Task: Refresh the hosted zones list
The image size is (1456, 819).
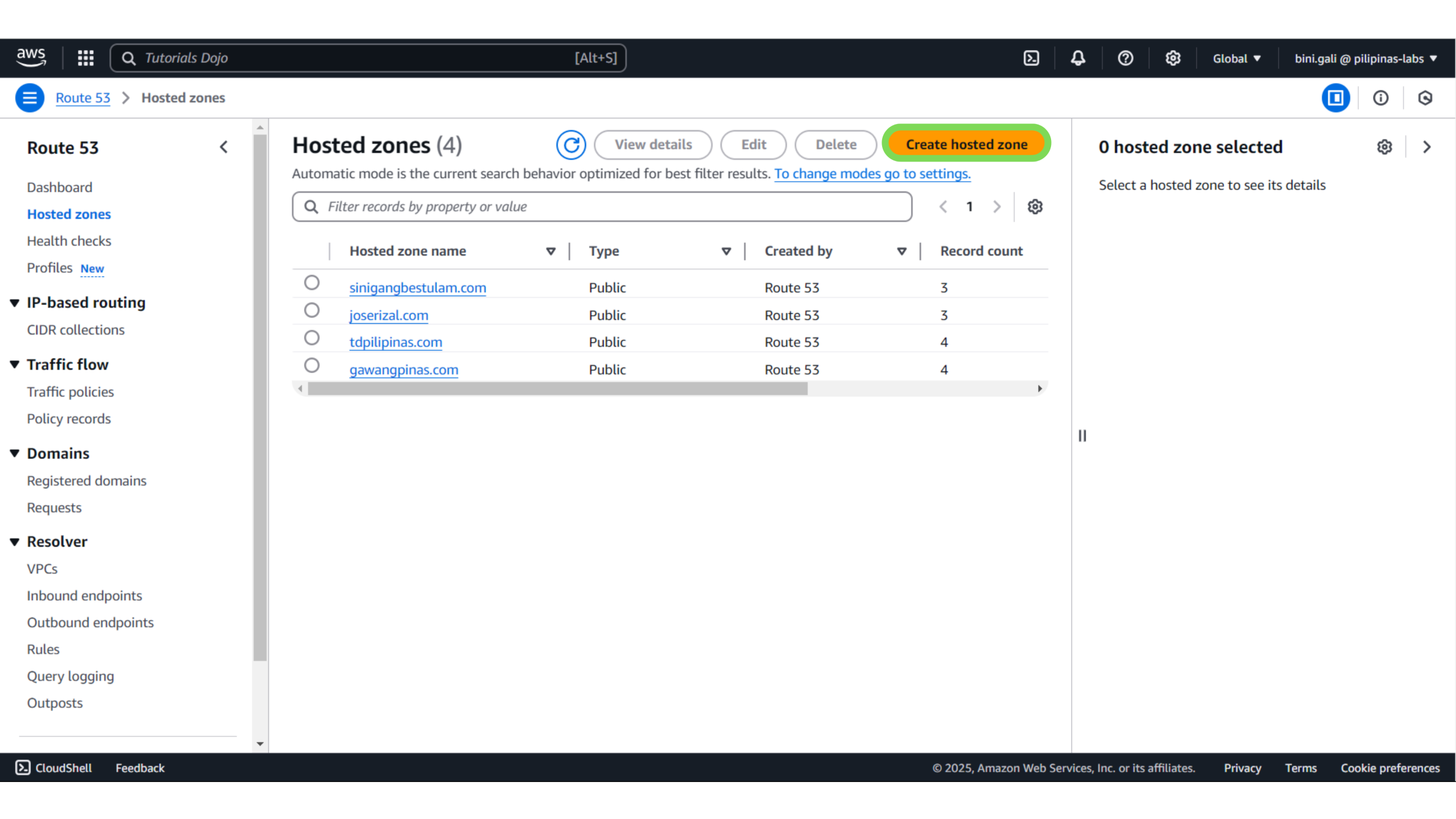Action: 571,144
